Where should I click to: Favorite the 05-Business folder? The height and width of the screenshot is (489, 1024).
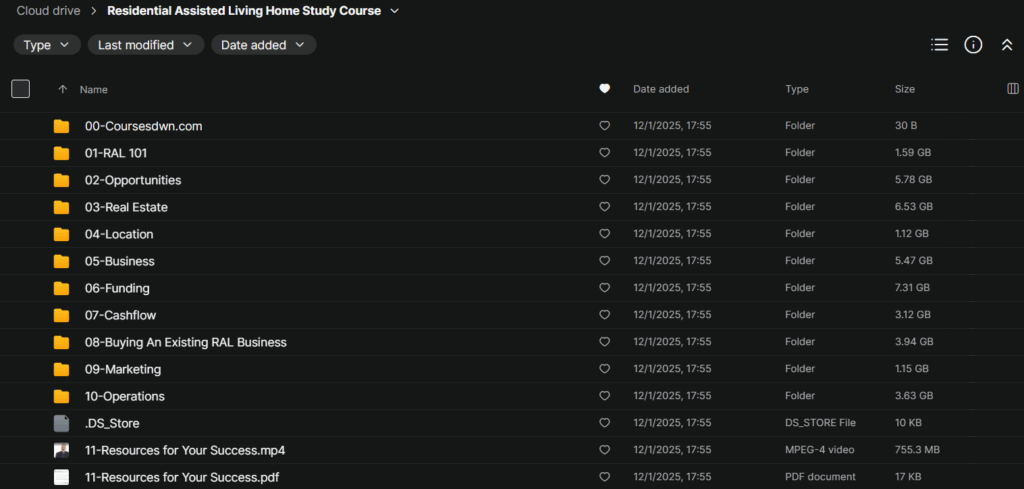click(x=604, y=261)
